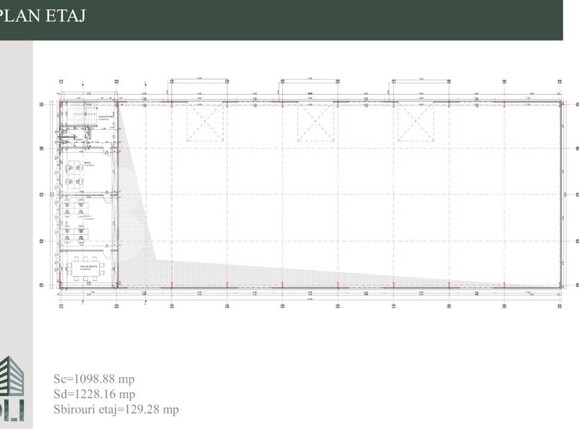Click the conference table in meeting room
This screenshot has height=429, width=579.
[x=86, y=268]
